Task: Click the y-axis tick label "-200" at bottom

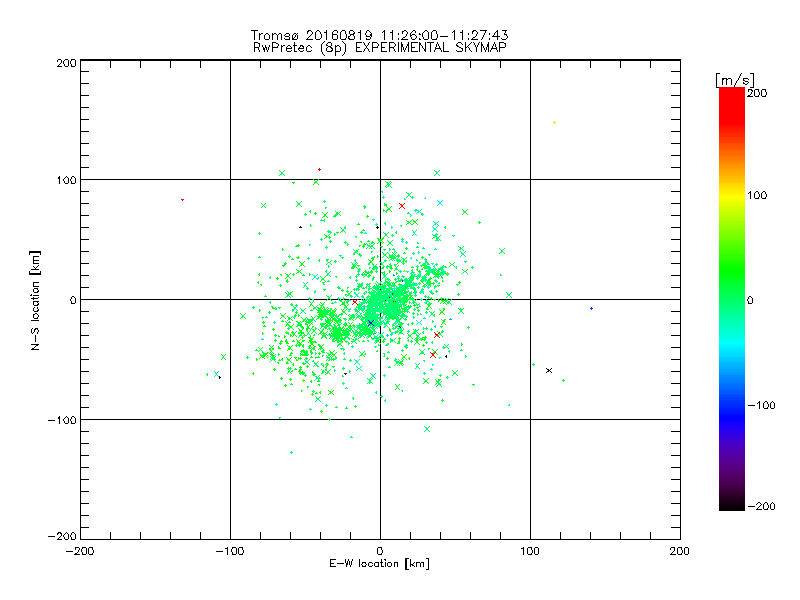Action: click(x=62, y=536)
